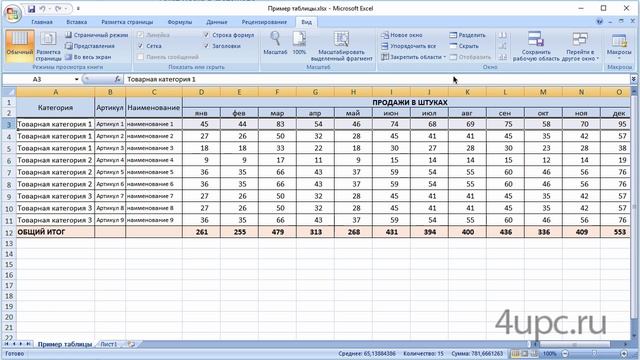
Task: Save Workspace (Сохранить рабочую область)
Action: [x=536, y=46]
